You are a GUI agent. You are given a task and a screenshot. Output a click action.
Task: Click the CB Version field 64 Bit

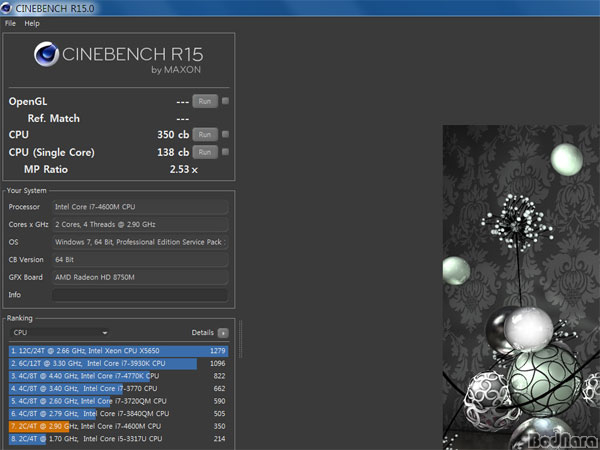click(x=140, y=260)
